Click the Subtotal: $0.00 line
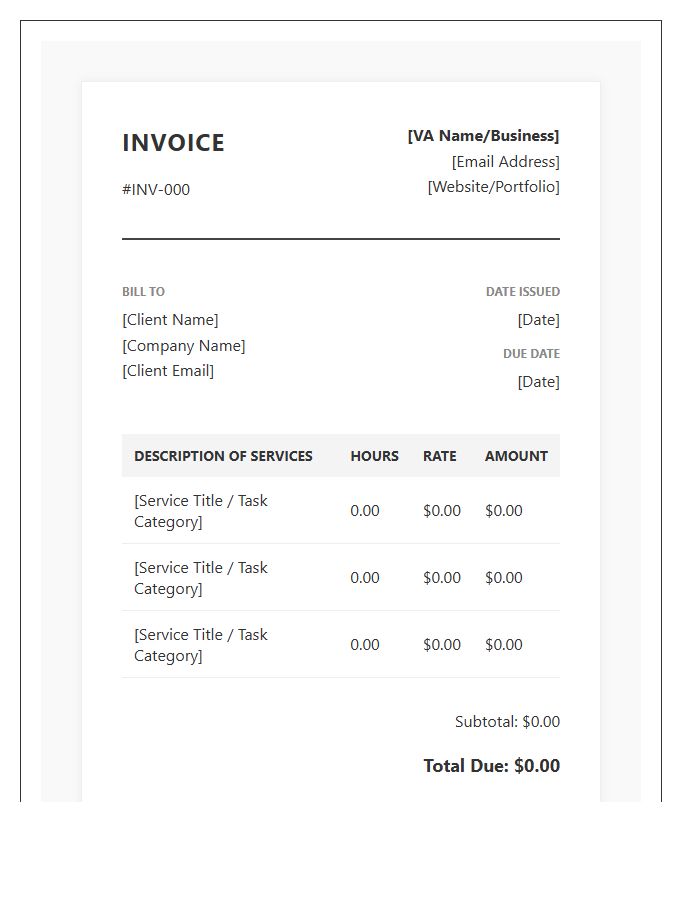The width and height of the screenshot is (700, 900). tap(507, 721)
